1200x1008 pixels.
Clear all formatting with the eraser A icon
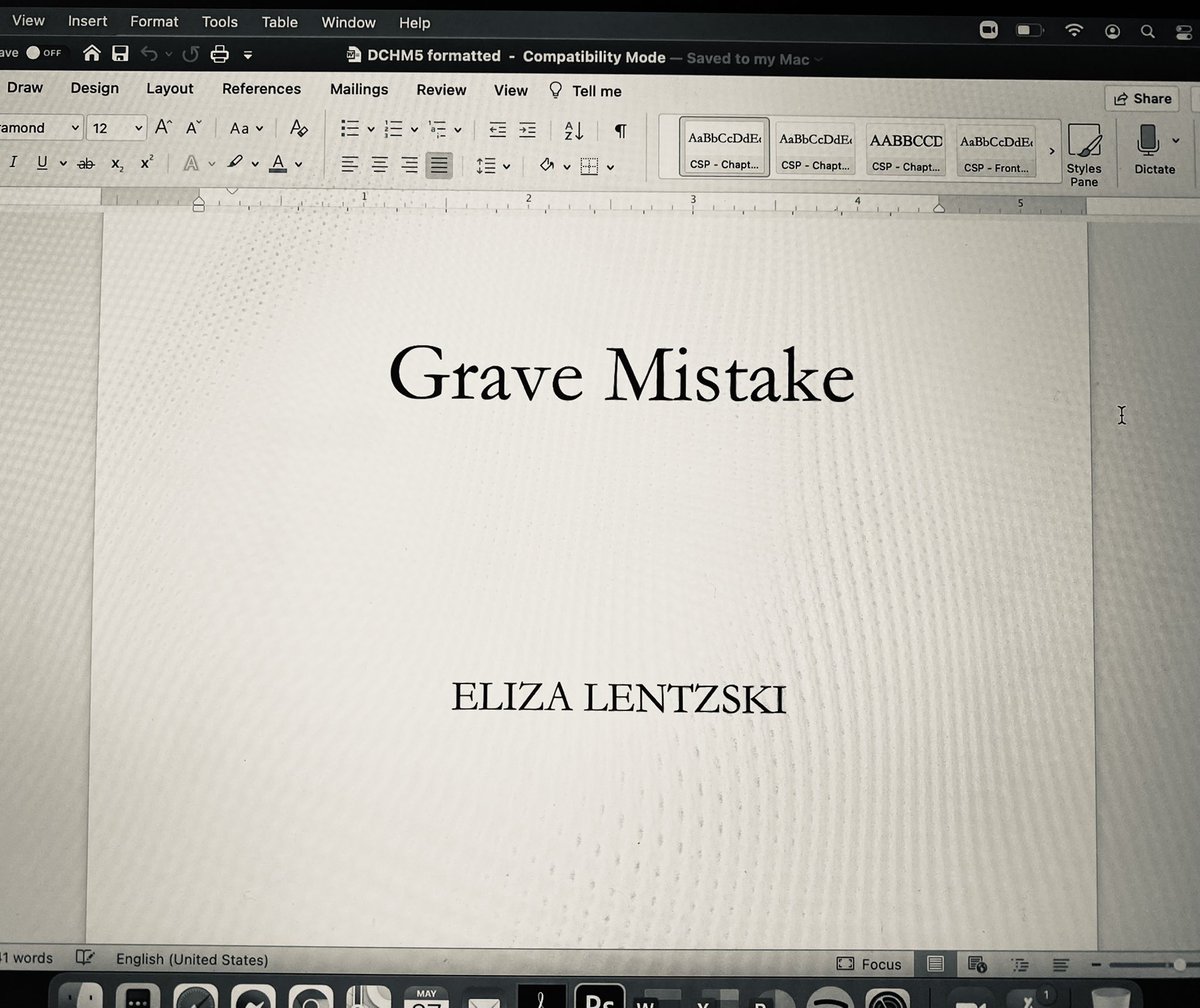[x=298, y=127]
